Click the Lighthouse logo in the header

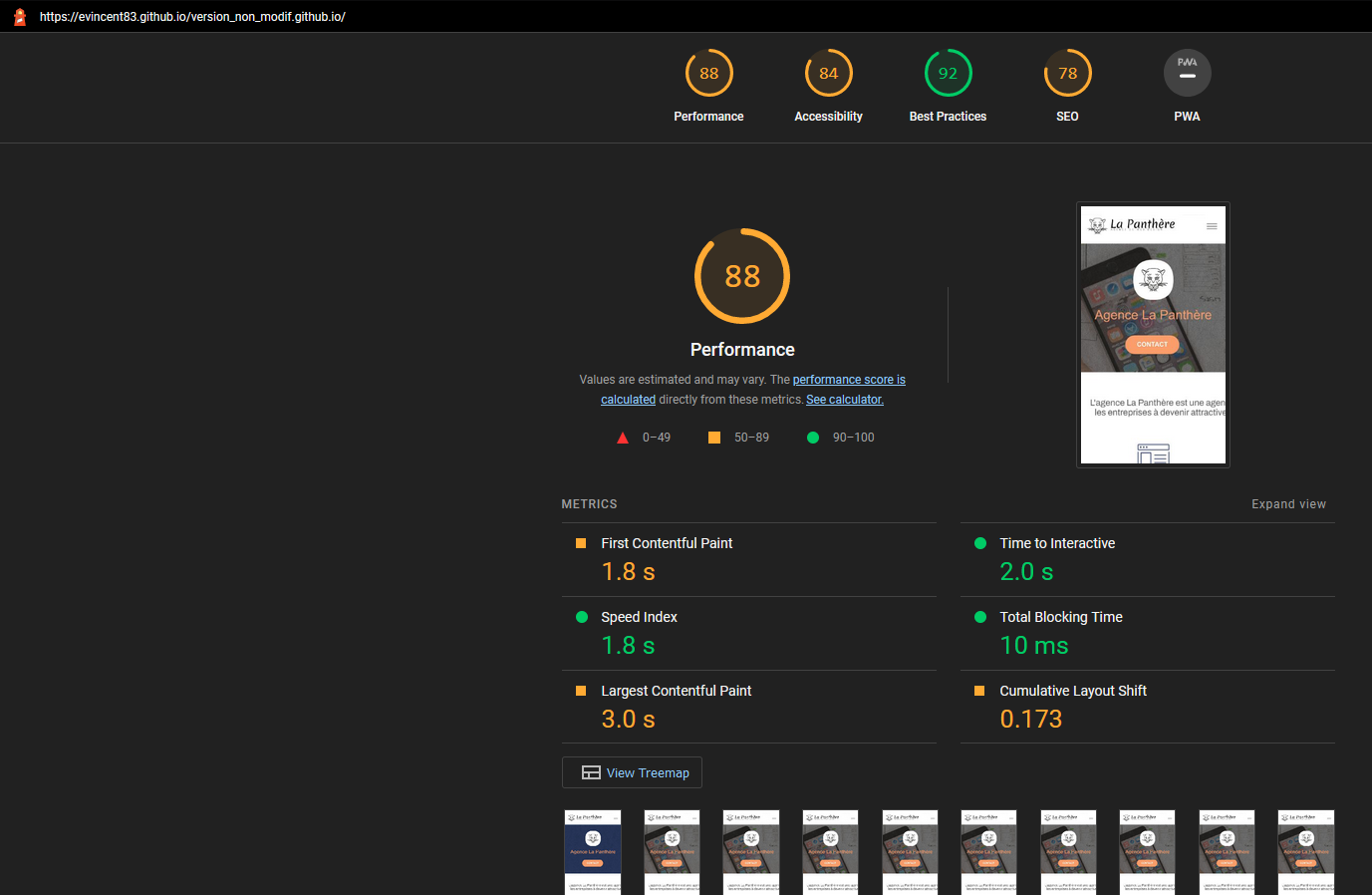tap(19, 16)
